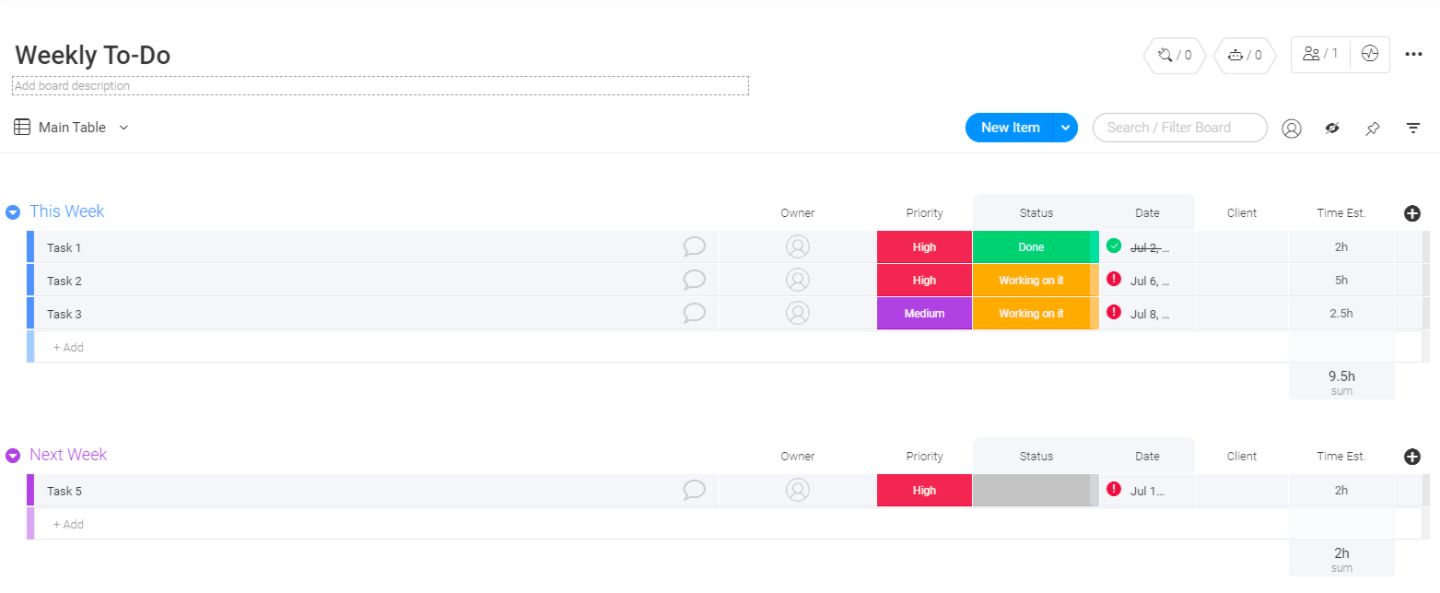Open the board Integrations icon
The height and width of the screenshot is (593, 1440).
1165,55
